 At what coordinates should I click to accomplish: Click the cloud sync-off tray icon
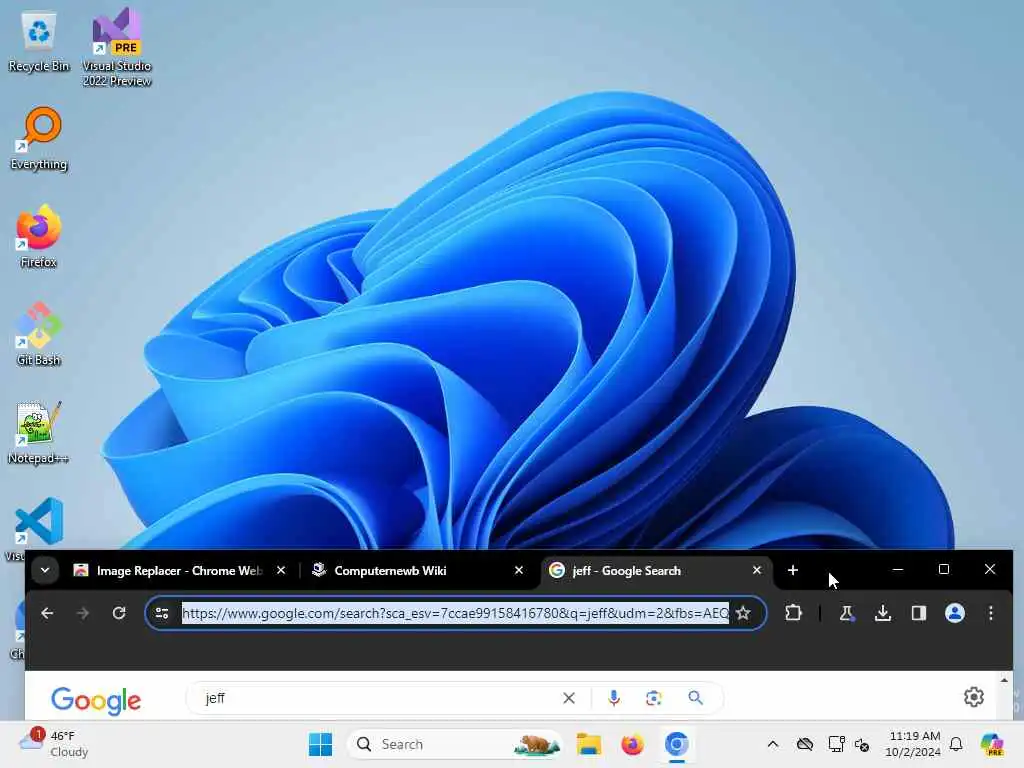pos(805,744)
